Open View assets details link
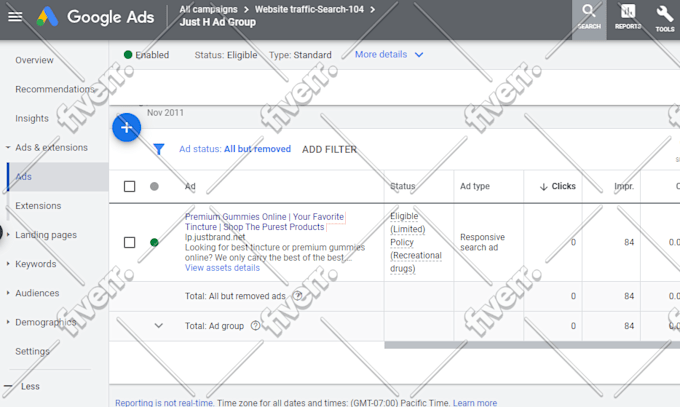680x407 pixels. pos(222,268)
